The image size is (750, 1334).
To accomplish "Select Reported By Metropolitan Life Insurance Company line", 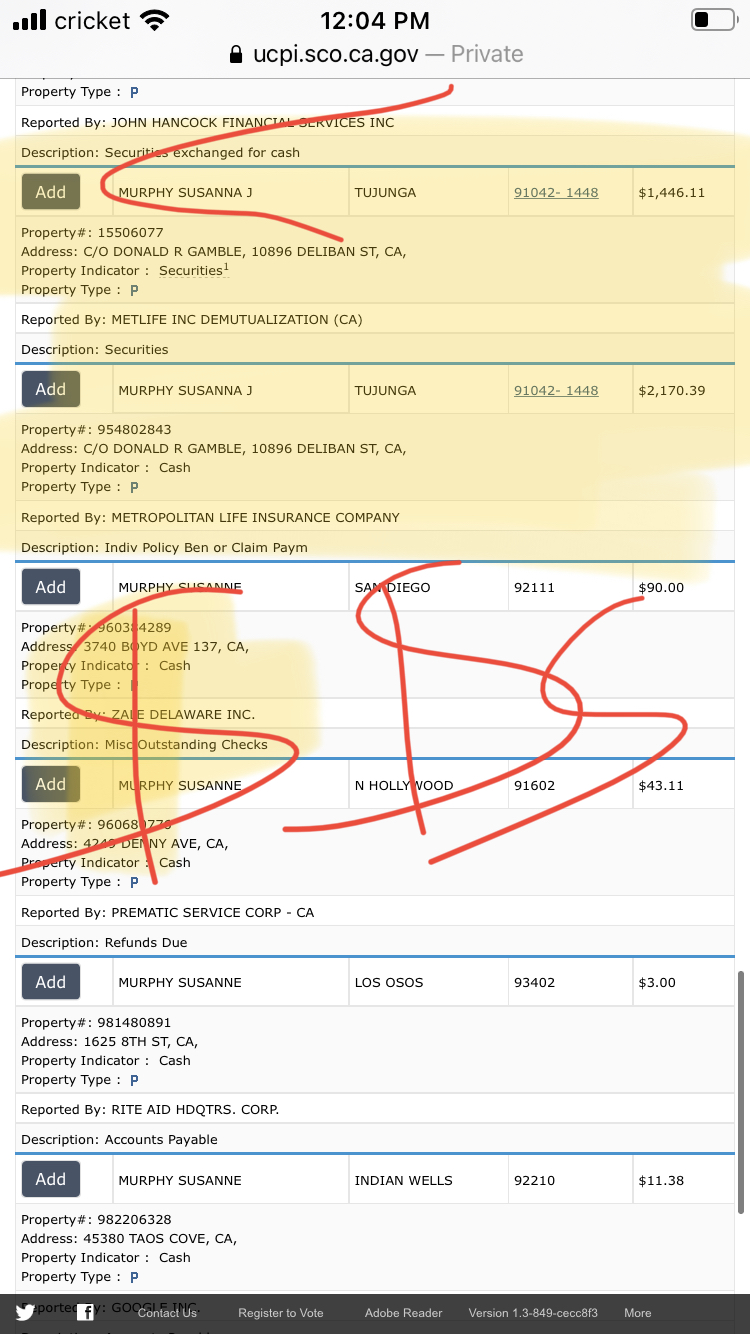I will (x=210, y=517).
